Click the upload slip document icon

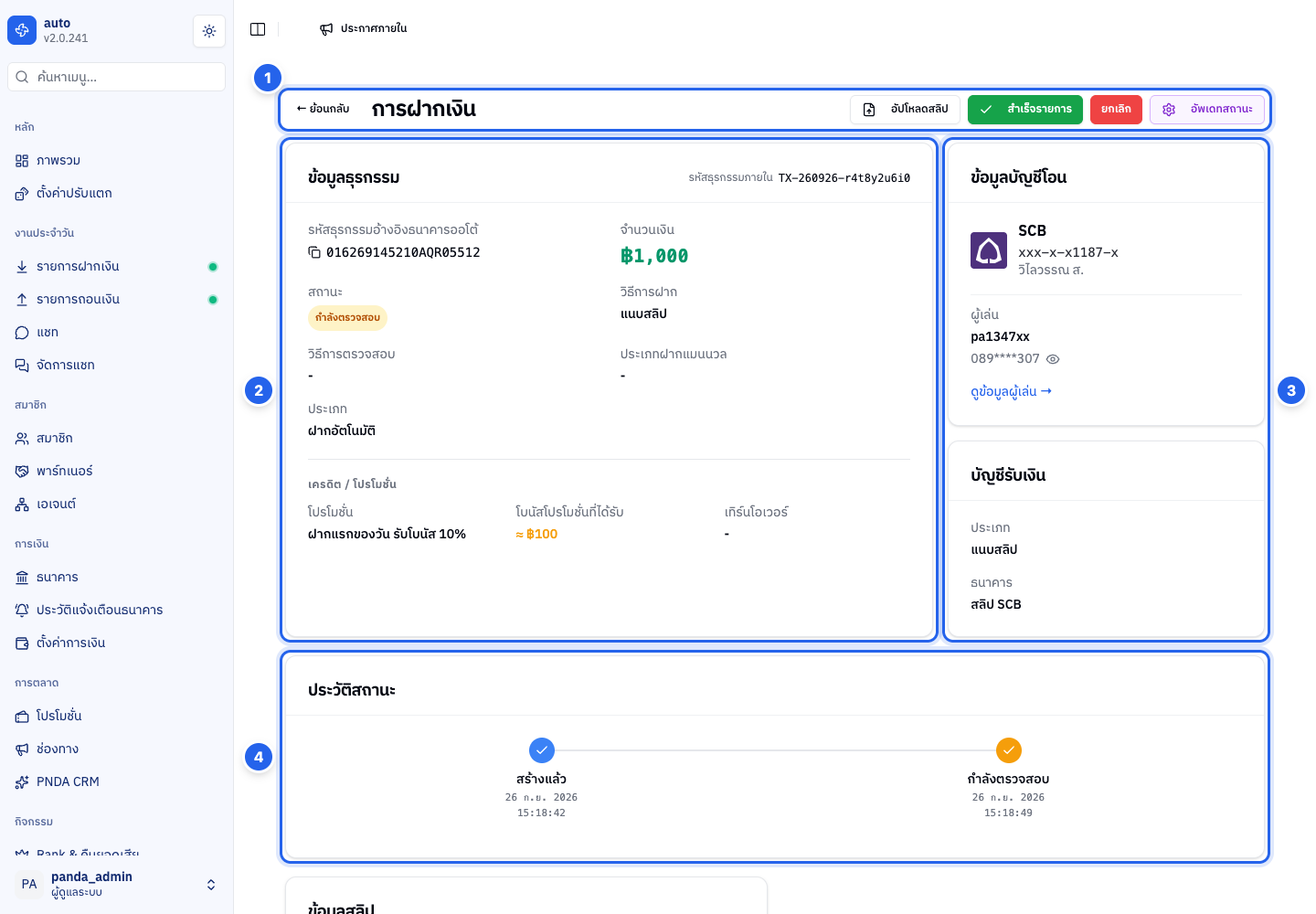click(869, 110)
